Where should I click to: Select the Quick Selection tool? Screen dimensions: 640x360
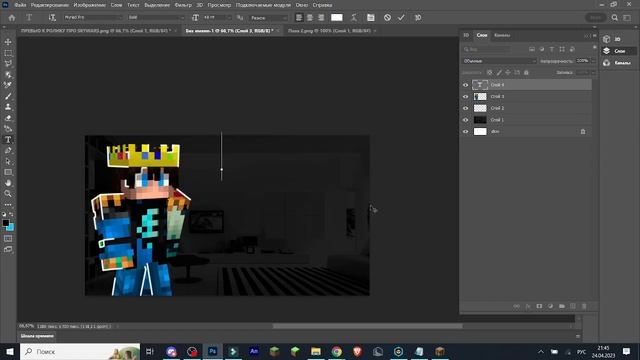pos(8,75)
